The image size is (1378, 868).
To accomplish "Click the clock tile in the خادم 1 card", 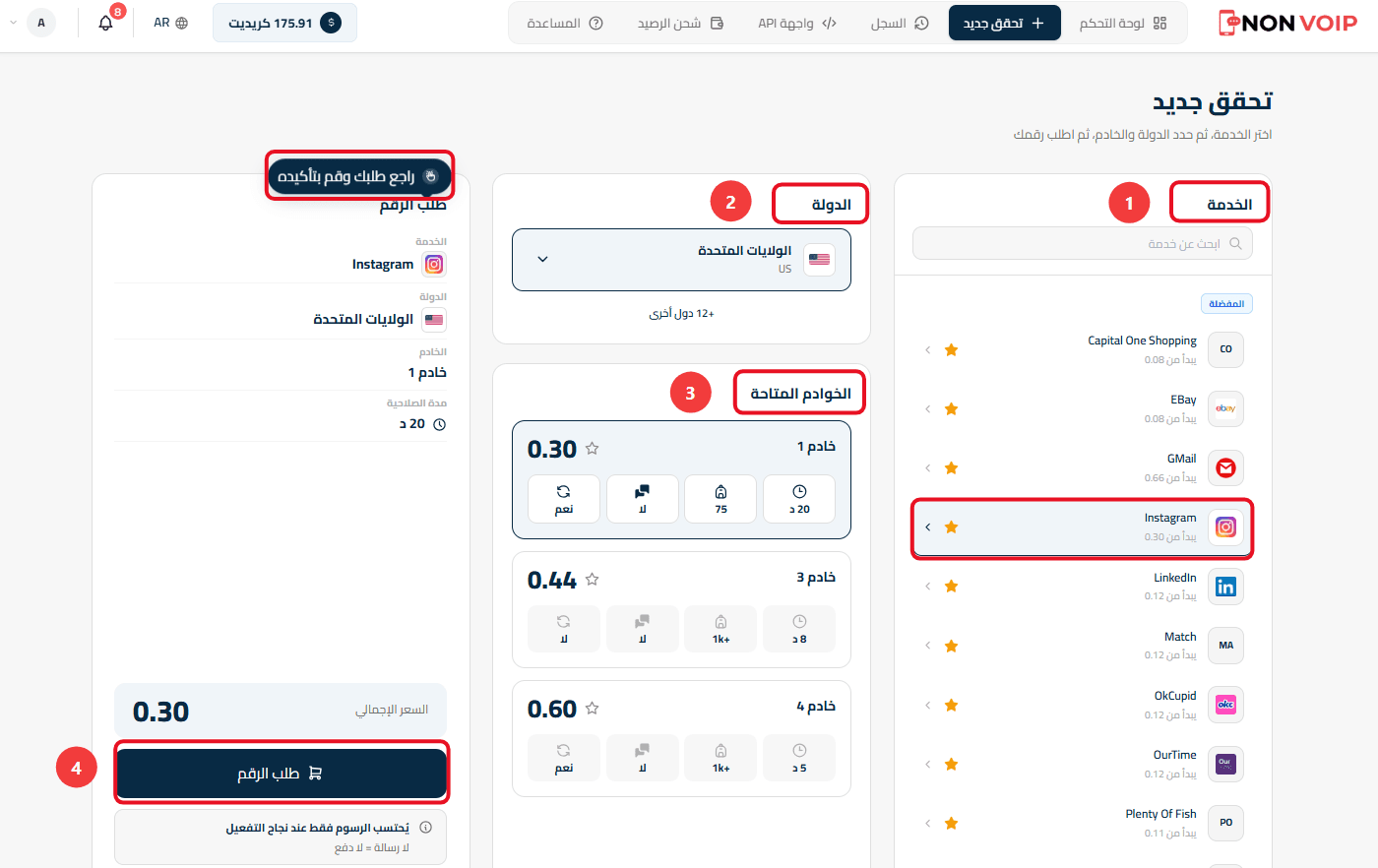I will tap(799, 499).
